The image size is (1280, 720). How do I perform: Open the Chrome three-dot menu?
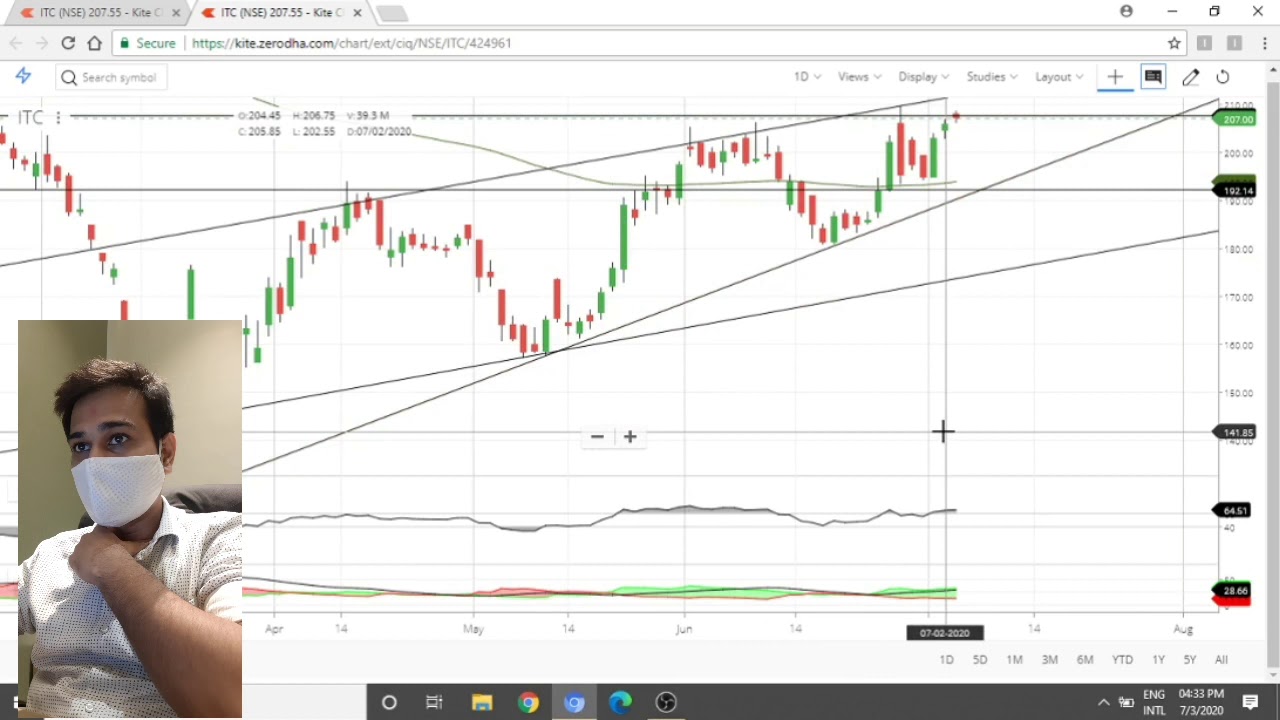point(1264,43)
